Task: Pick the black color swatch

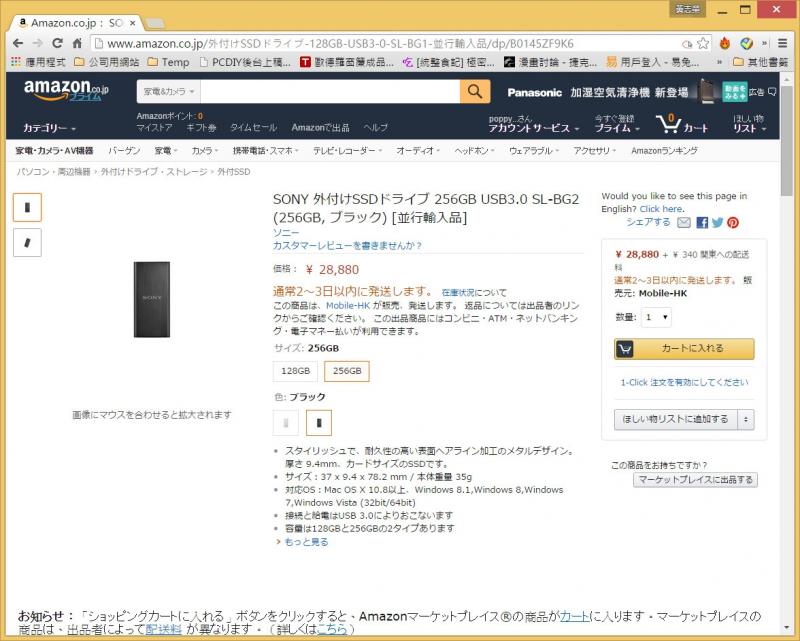Action: click(319, 423)
